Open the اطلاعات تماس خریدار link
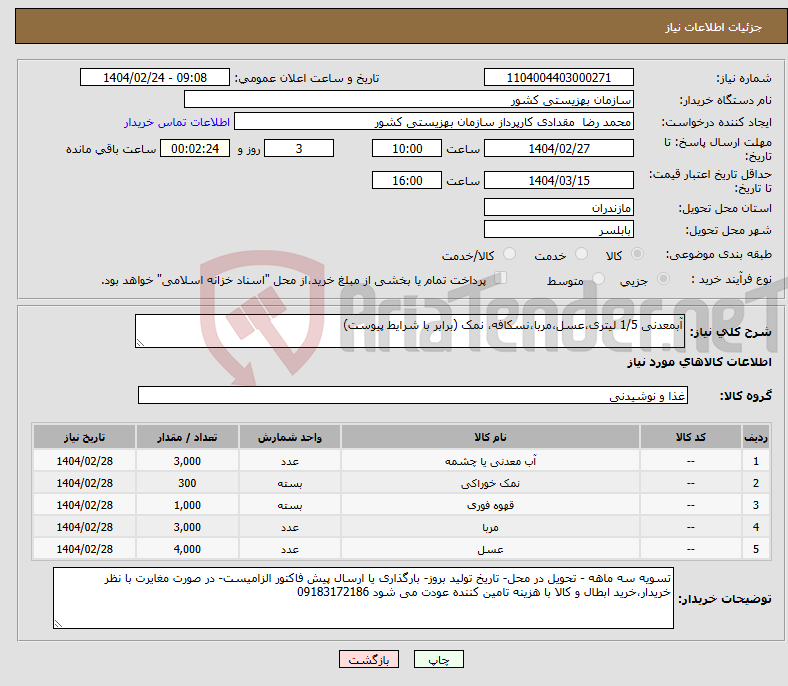Screen dimensions: 788x686 point(177,122)
